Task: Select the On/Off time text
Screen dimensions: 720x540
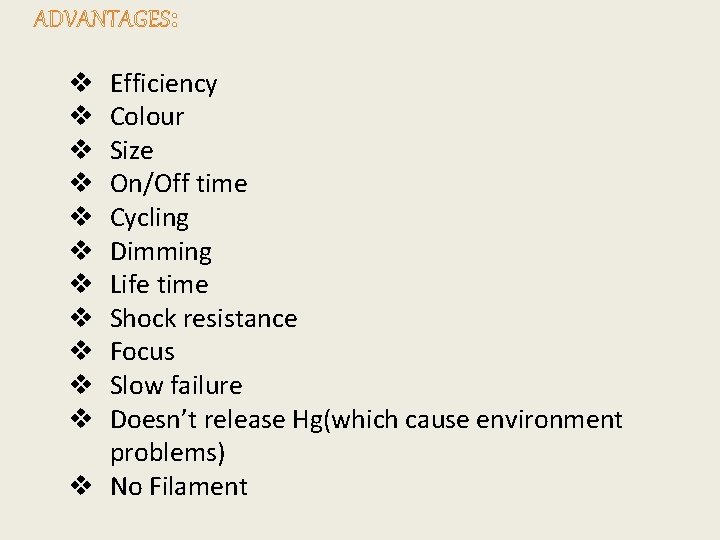Action: [x=179, y=184]
